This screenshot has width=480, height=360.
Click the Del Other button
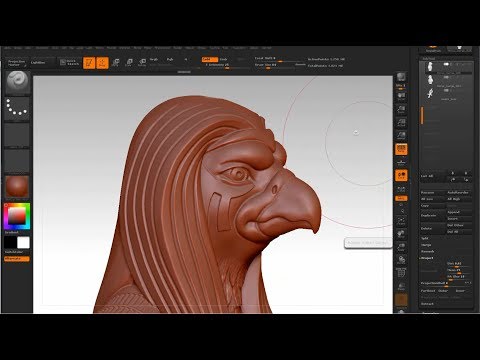point(459,225)
